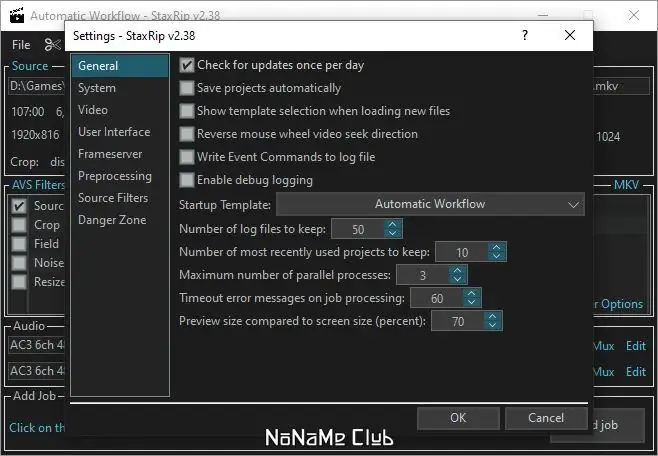Uncheck Check for updates once per day
The image size is (658, 456).
coord(187,65)
